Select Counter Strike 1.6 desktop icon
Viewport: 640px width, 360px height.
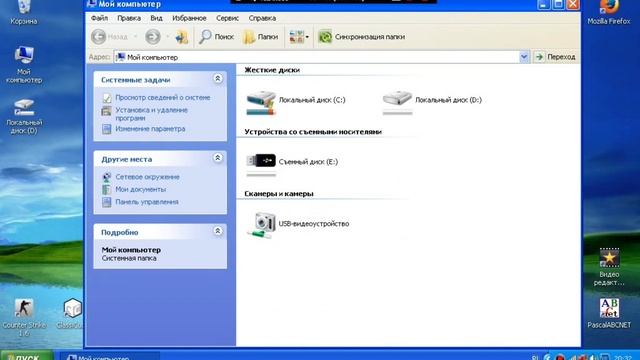point(24,318)
